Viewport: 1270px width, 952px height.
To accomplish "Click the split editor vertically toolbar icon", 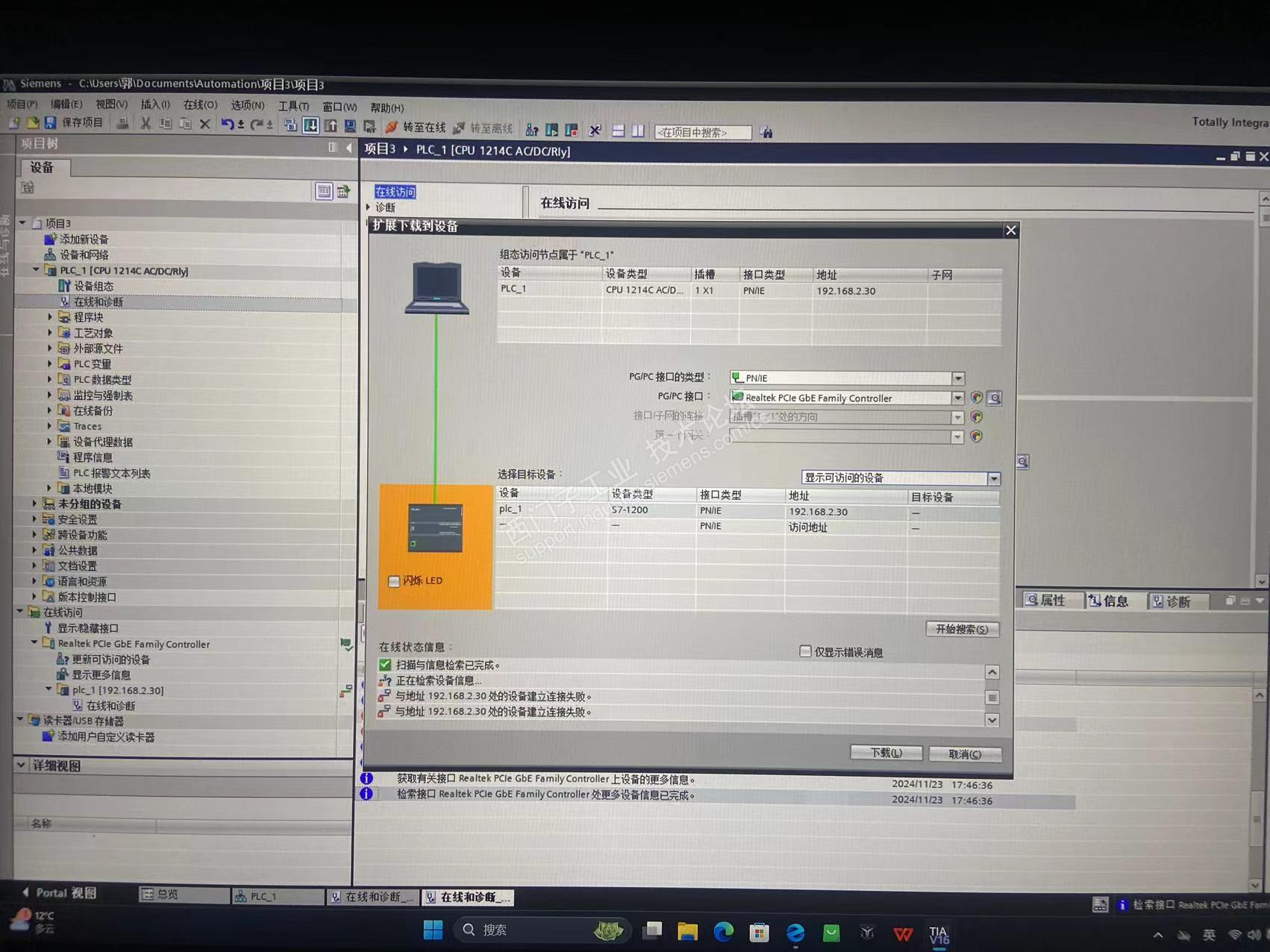I will pyautogui.click(x=638, y=131).
